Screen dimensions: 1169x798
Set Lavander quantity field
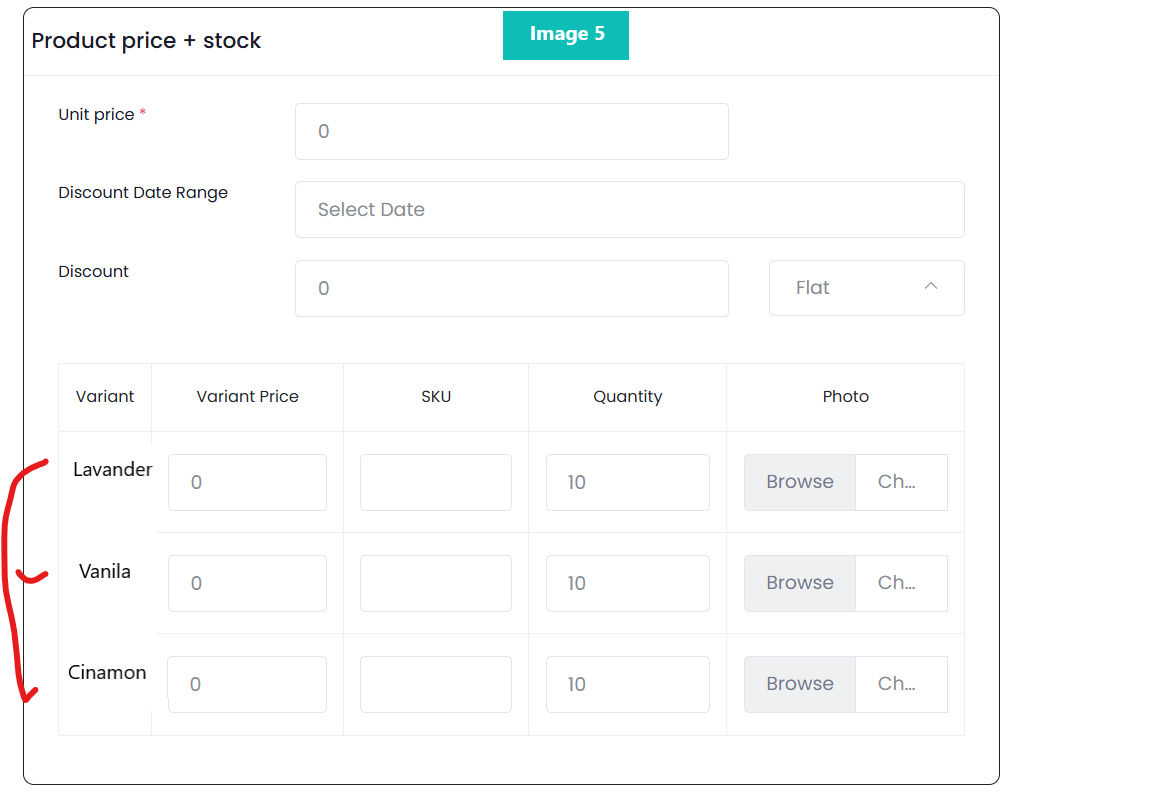click(x=628, y=483)
